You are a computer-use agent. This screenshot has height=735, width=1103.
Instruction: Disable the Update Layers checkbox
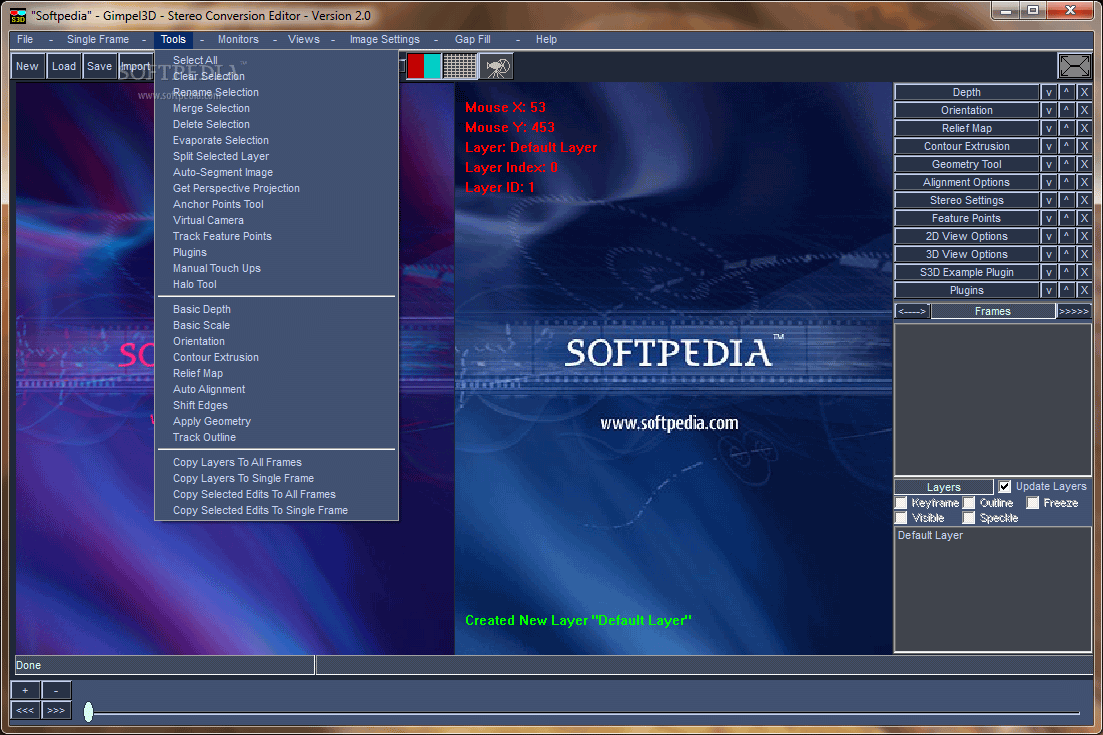(x=1005, y=487)
